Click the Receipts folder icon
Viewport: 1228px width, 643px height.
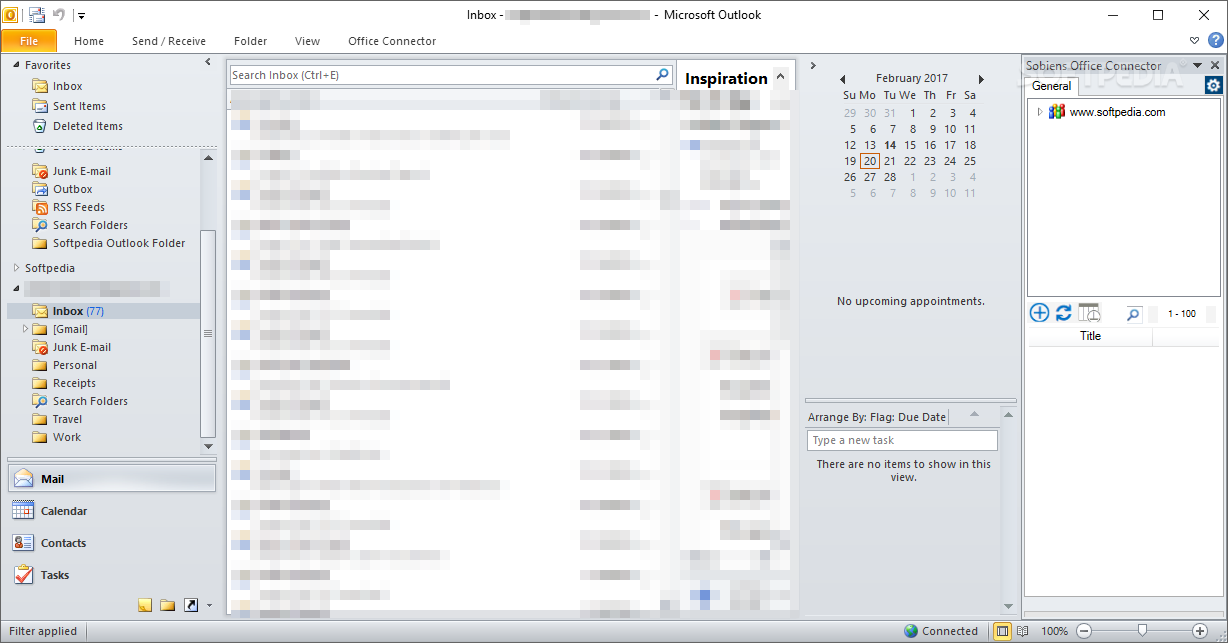[x=40, y=383]
